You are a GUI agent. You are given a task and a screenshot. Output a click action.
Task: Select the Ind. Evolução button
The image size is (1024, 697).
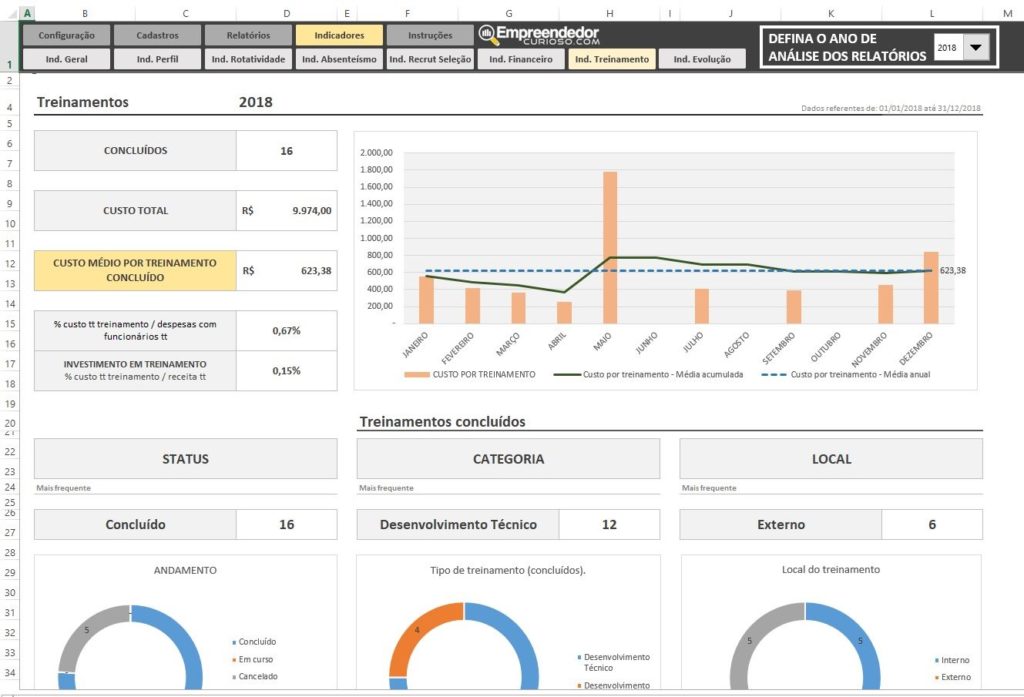[x=702, y=59]
